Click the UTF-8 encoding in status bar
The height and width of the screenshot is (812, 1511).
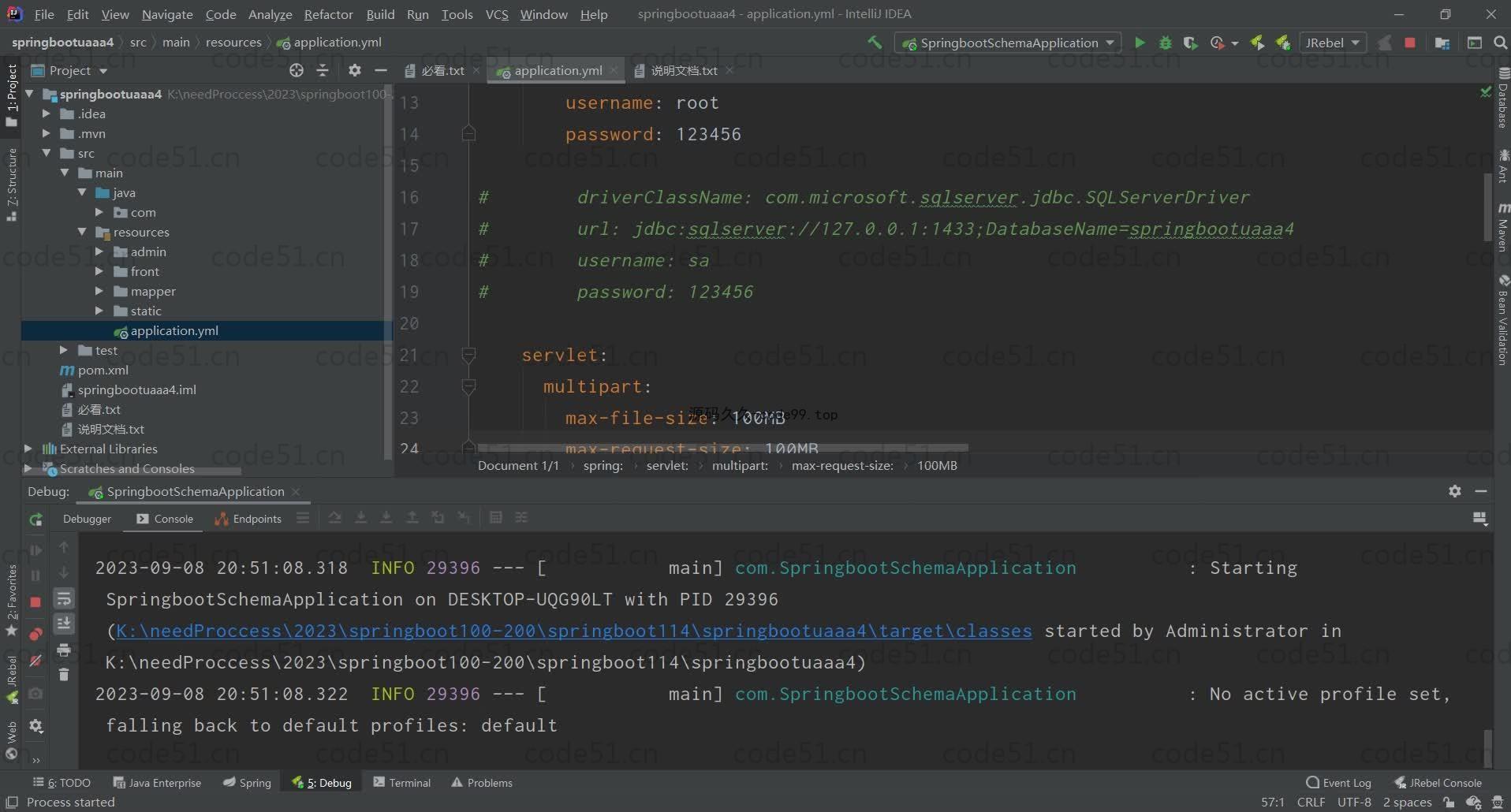(1354, 802)
